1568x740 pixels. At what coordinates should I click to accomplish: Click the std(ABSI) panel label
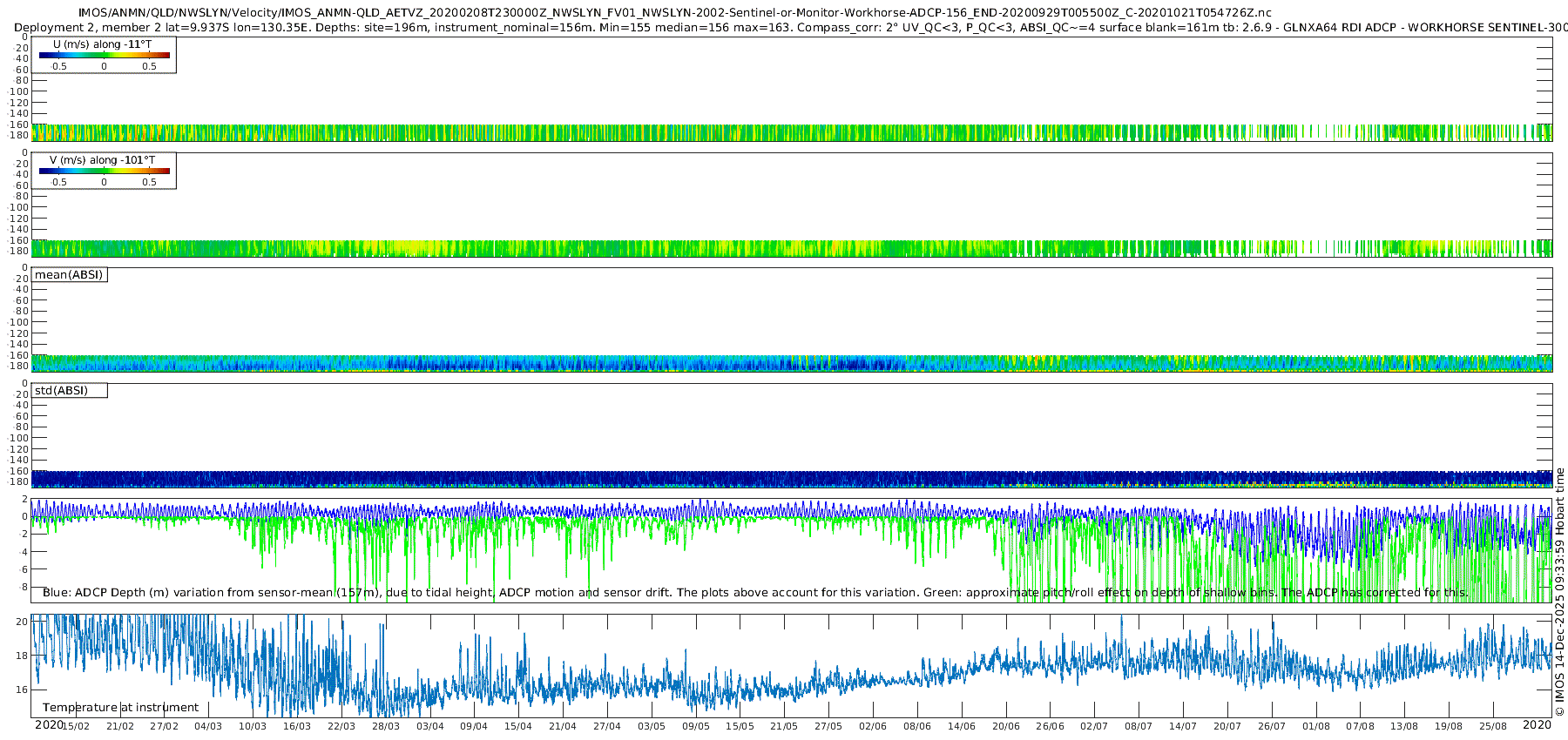[61, 391]
